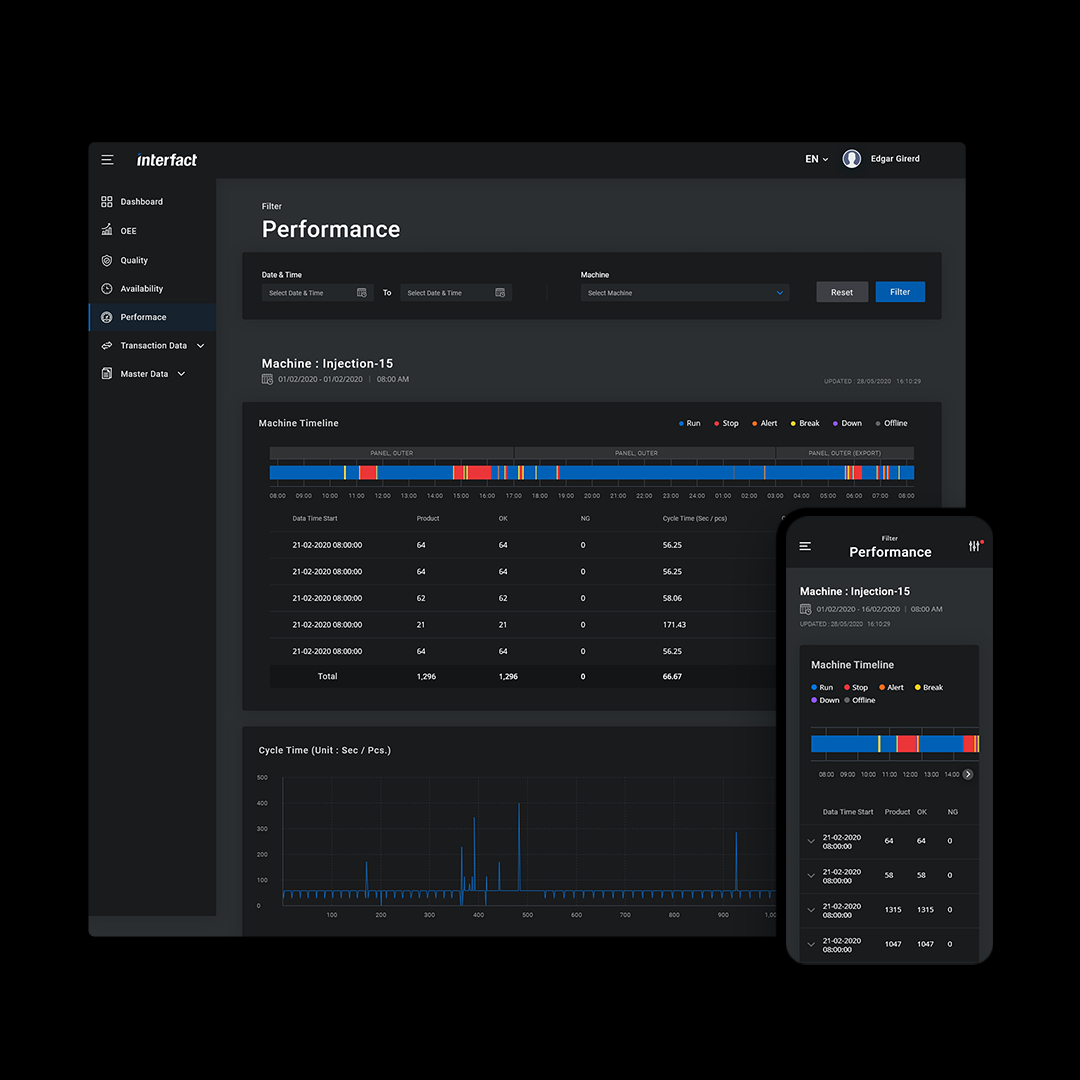The width and height of the screenshot is (1080, 1080).
Task: Click calendar icon in start Date & Time field
Action: pos(362,293)
